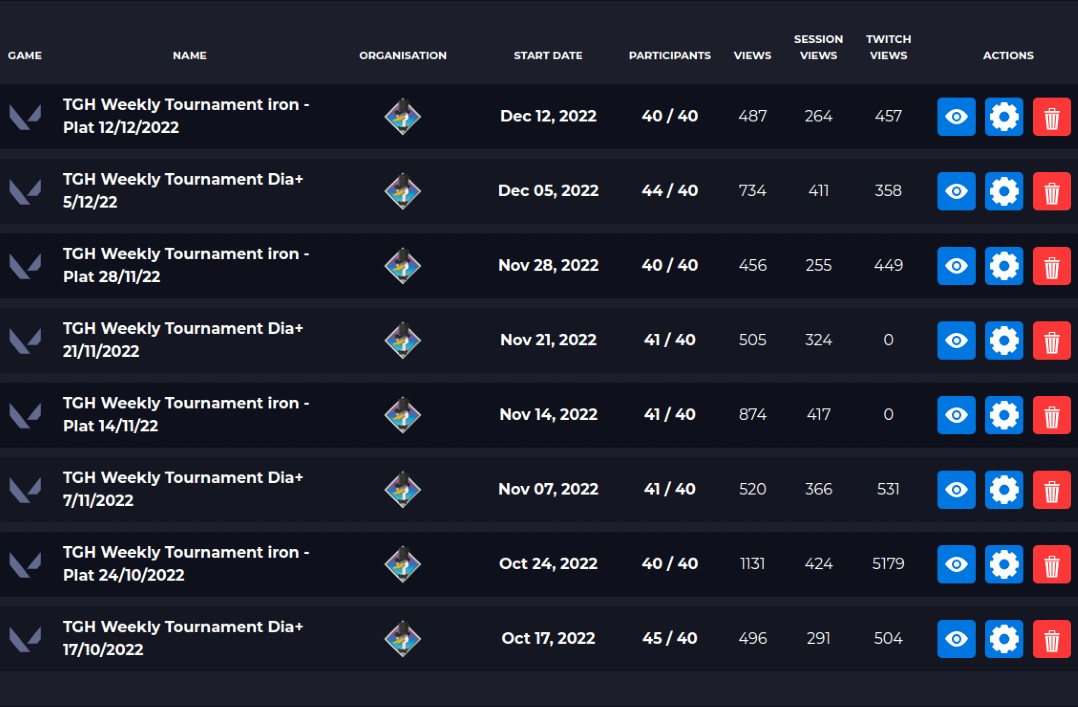Open TGH Weekly Tournament iron - Plat 28/11/22
1078x707 pixels.
point(186,265)
